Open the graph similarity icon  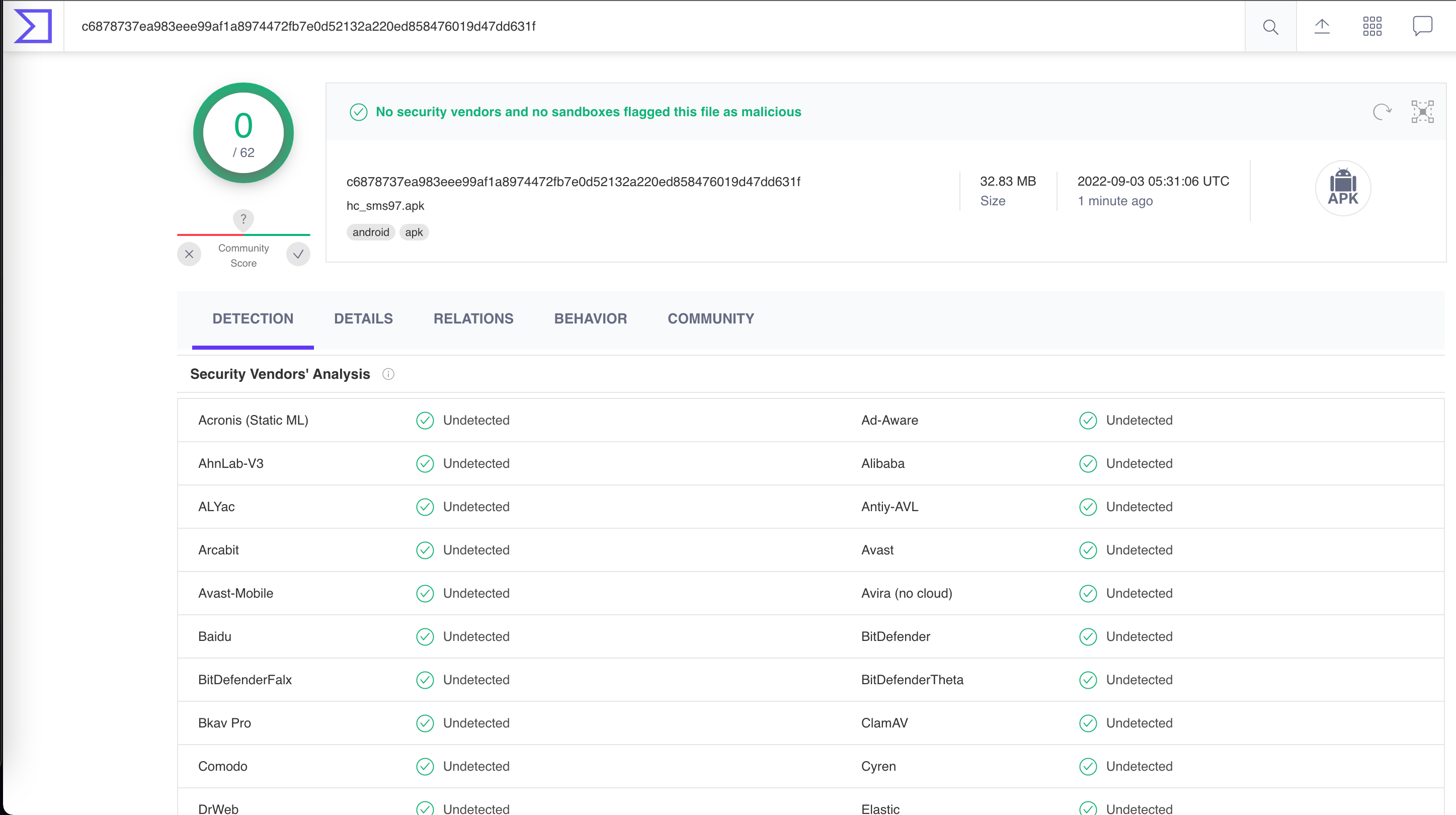[1422, 112]
